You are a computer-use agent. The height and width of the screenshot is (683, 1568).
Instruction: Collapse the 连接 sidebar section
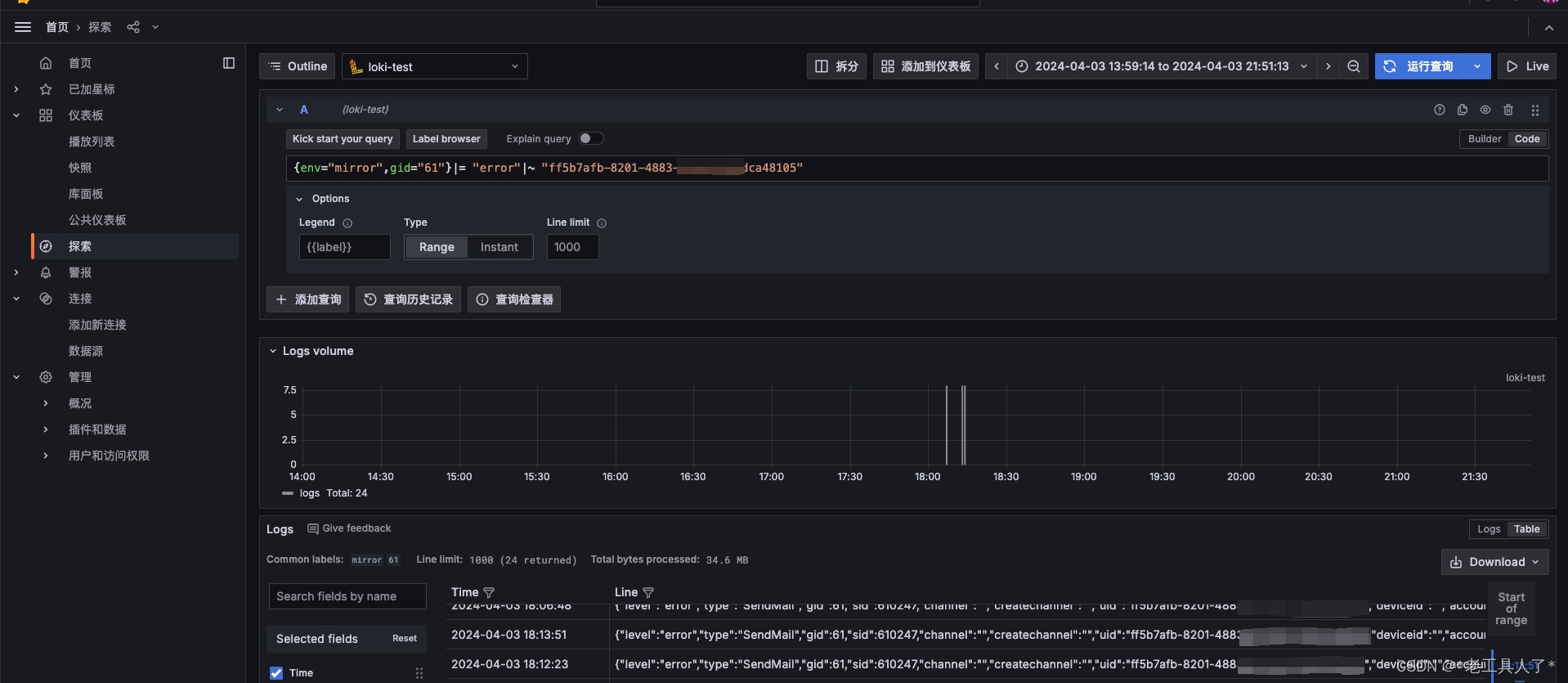(16, 299)
